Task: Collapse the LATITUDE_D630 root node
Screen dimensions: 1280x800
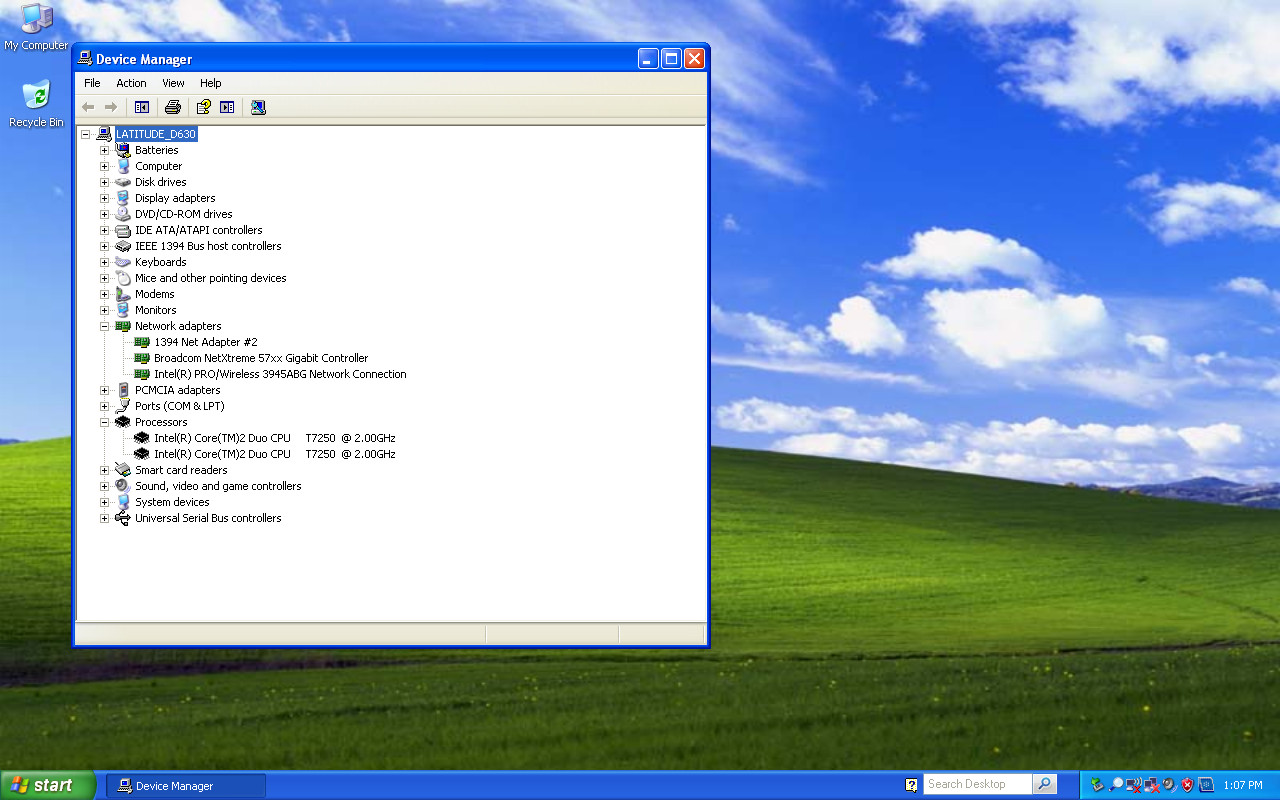Action: point(85,134)
